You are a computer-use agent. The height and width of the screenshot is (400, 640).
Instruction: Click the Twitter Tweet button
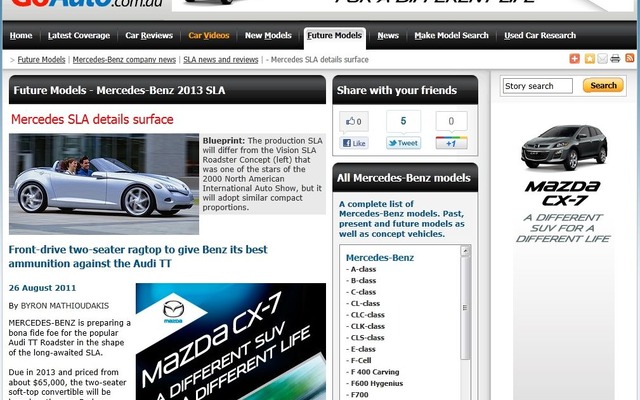(403, 143)
